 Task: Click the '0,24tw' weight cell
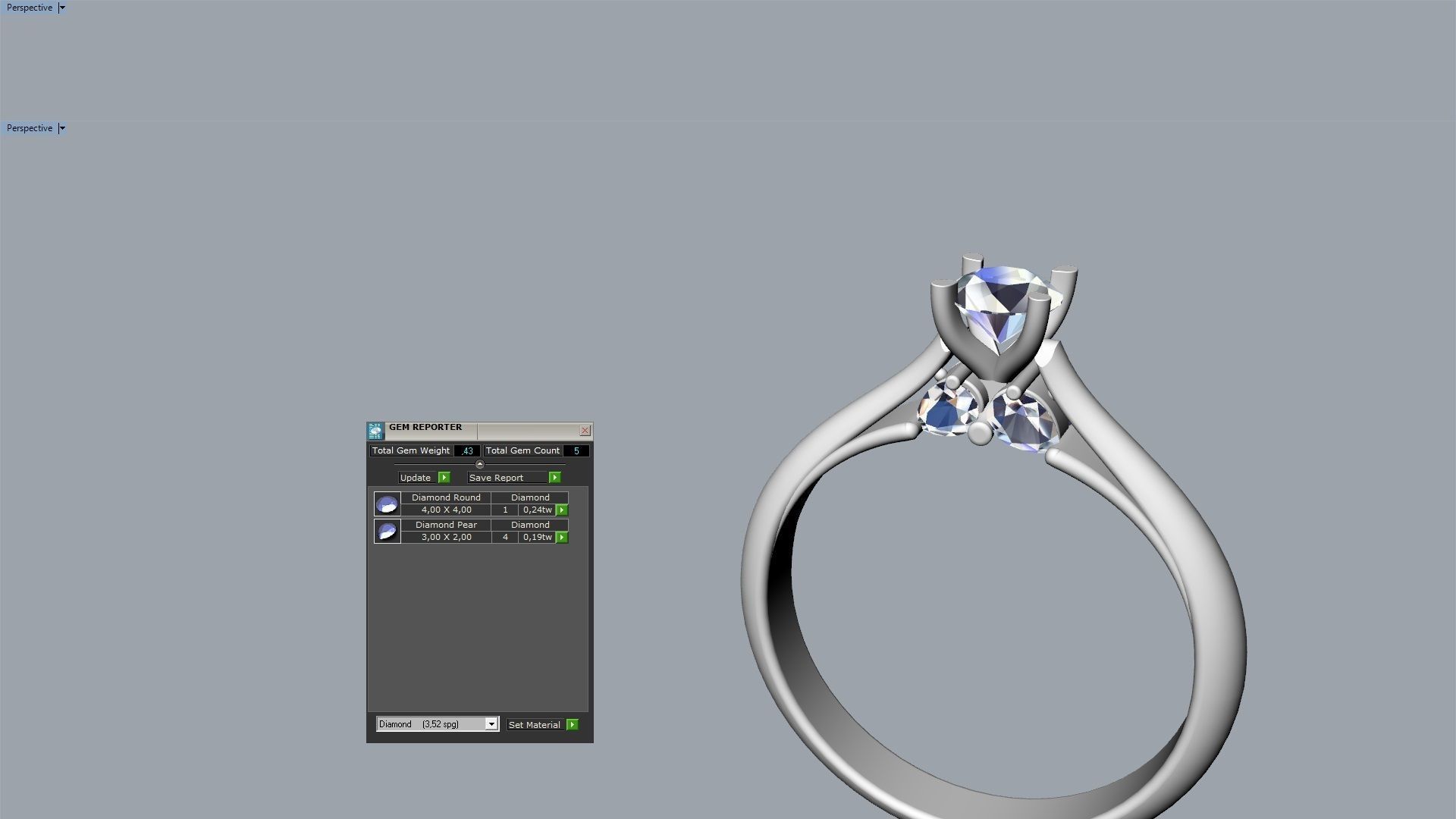(538, 510)
